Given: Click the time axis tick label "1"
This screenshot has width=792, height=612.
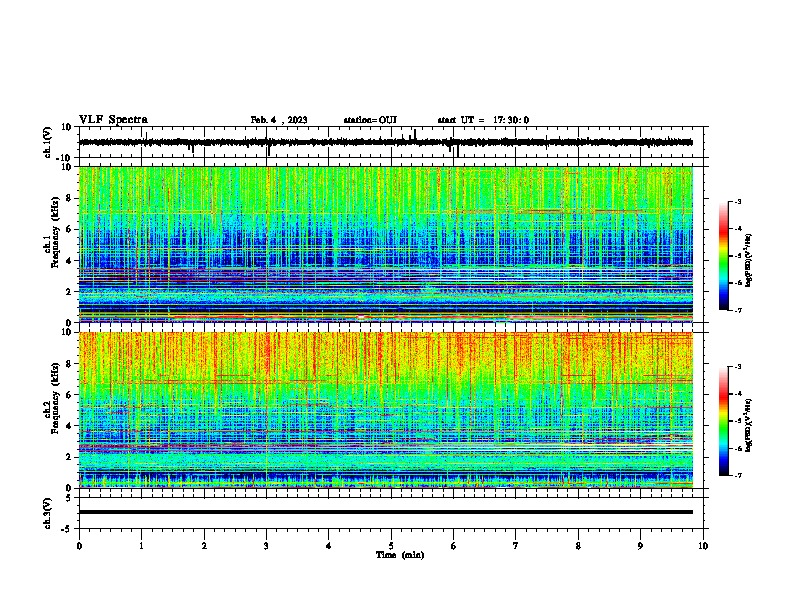Looking at the screenshot, I should (x=142, y=546).
